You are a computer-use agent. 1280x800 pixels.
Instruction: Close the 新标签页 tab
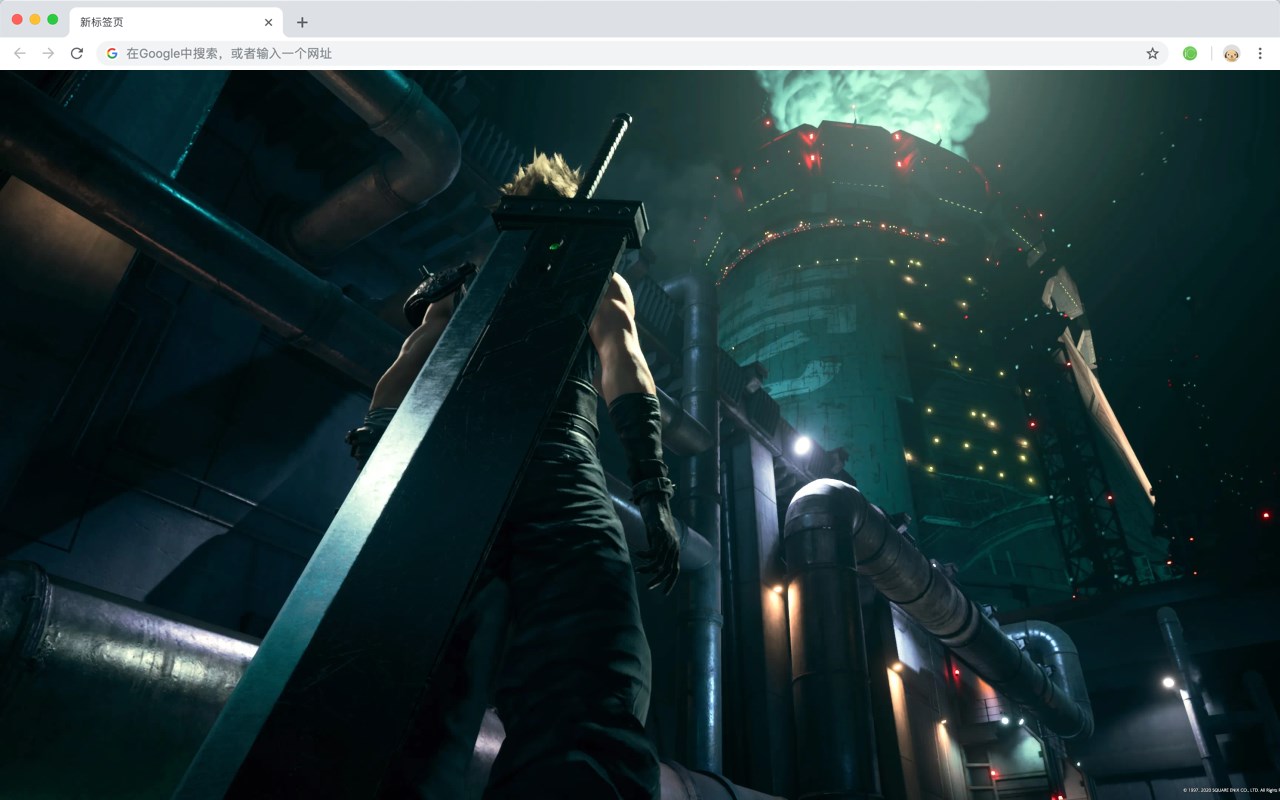pos(268,22)
